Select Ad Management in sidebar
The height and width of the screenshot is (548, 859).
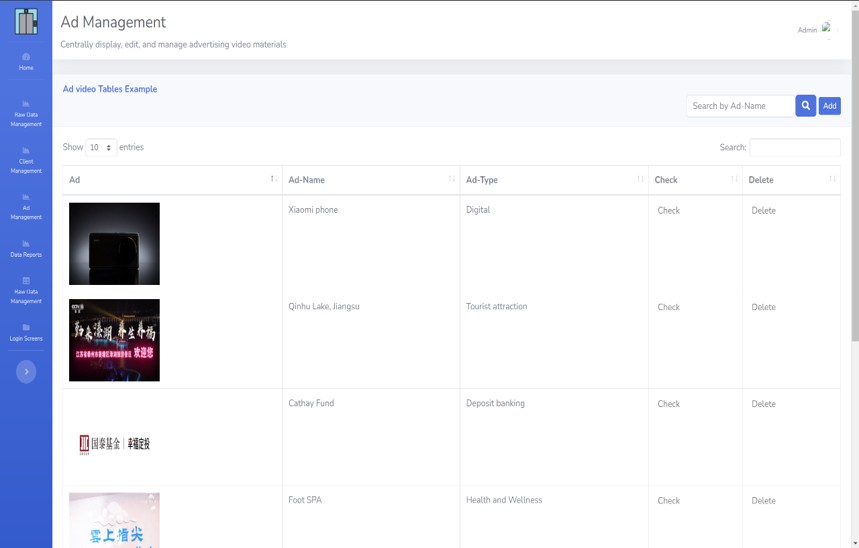tap(26, 207)
